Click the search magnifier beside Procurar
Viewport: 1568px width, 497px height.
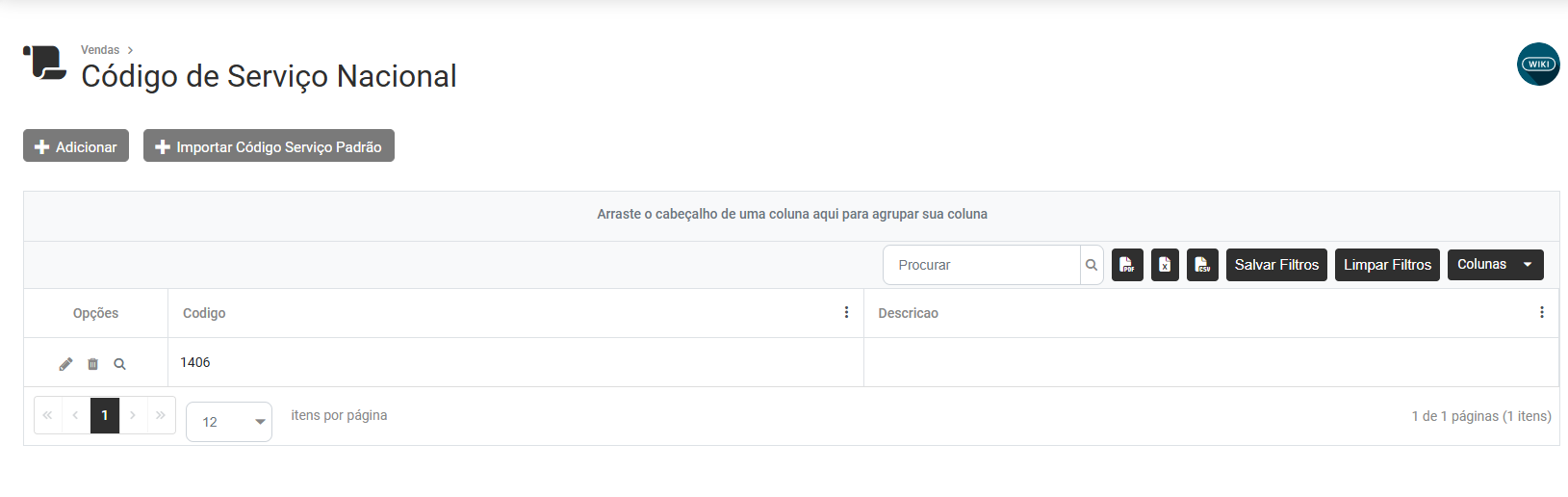point(1092,265)
